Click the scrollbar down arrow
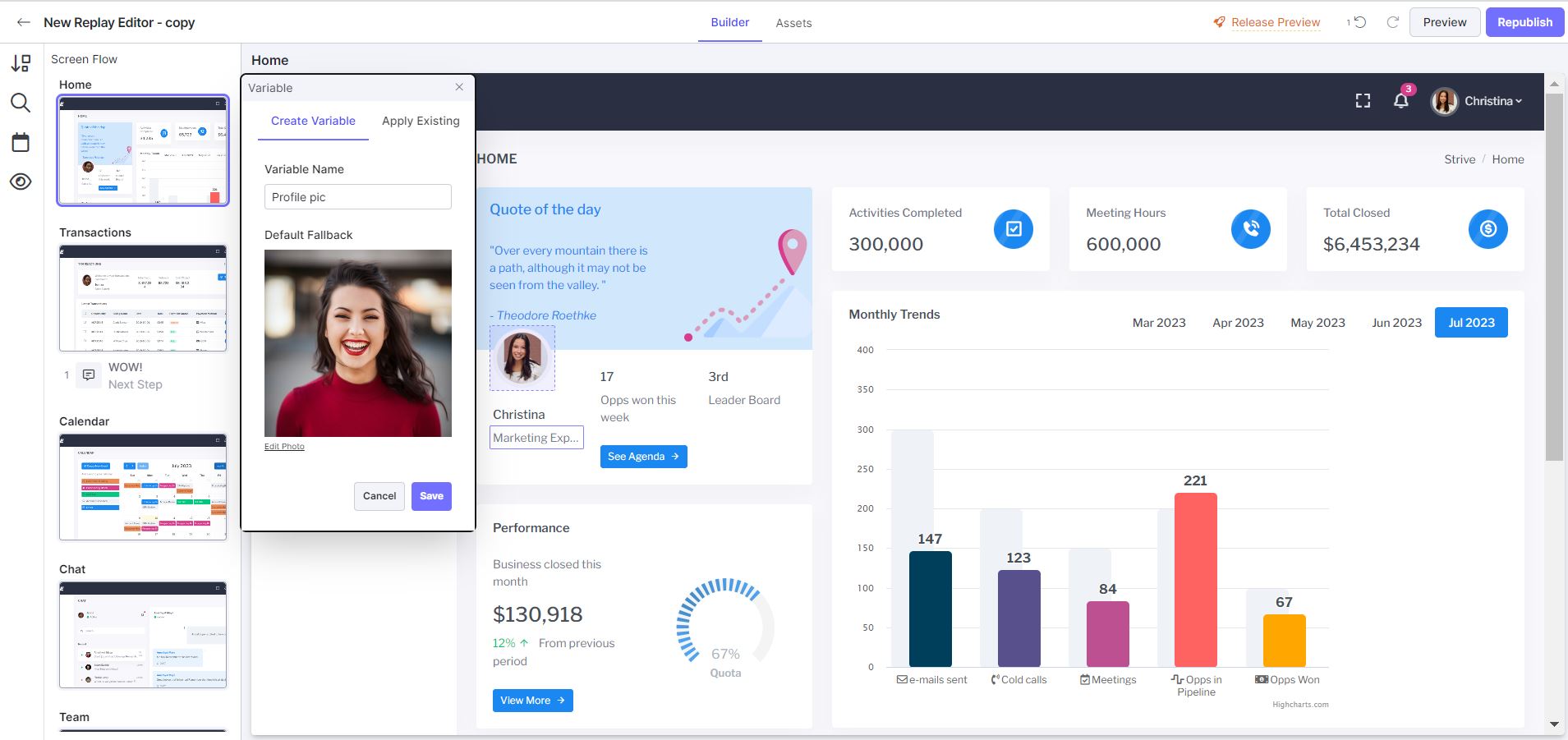The image size is (1568, 740). coord(1554,724)
